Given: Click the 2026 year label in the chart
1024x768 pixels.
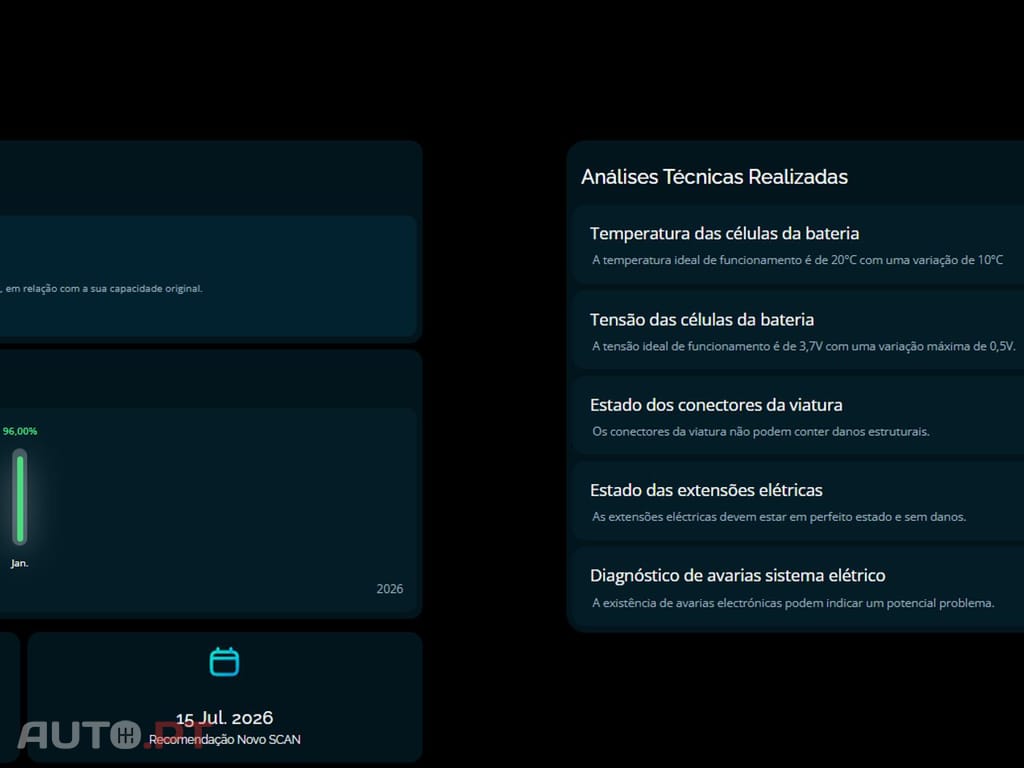Looking at the screenshot, I should point(390,589).
